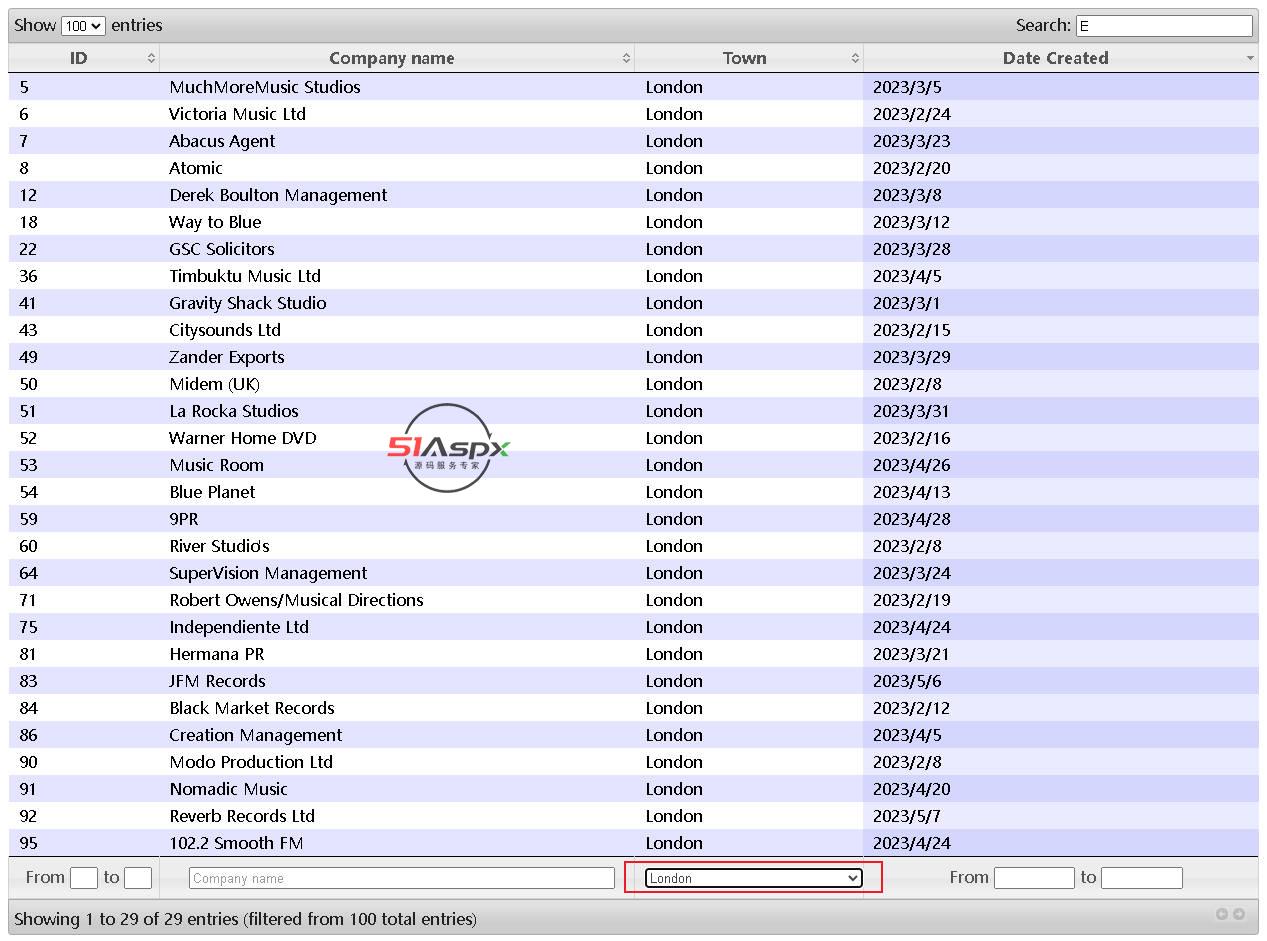Go to the next page of entries

coord(1239,914)
